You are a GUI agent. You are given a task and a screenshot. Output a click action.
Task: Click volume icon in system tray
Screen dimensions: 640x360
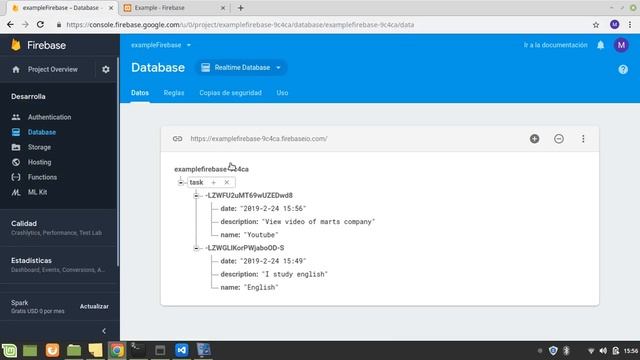point(603,351)
